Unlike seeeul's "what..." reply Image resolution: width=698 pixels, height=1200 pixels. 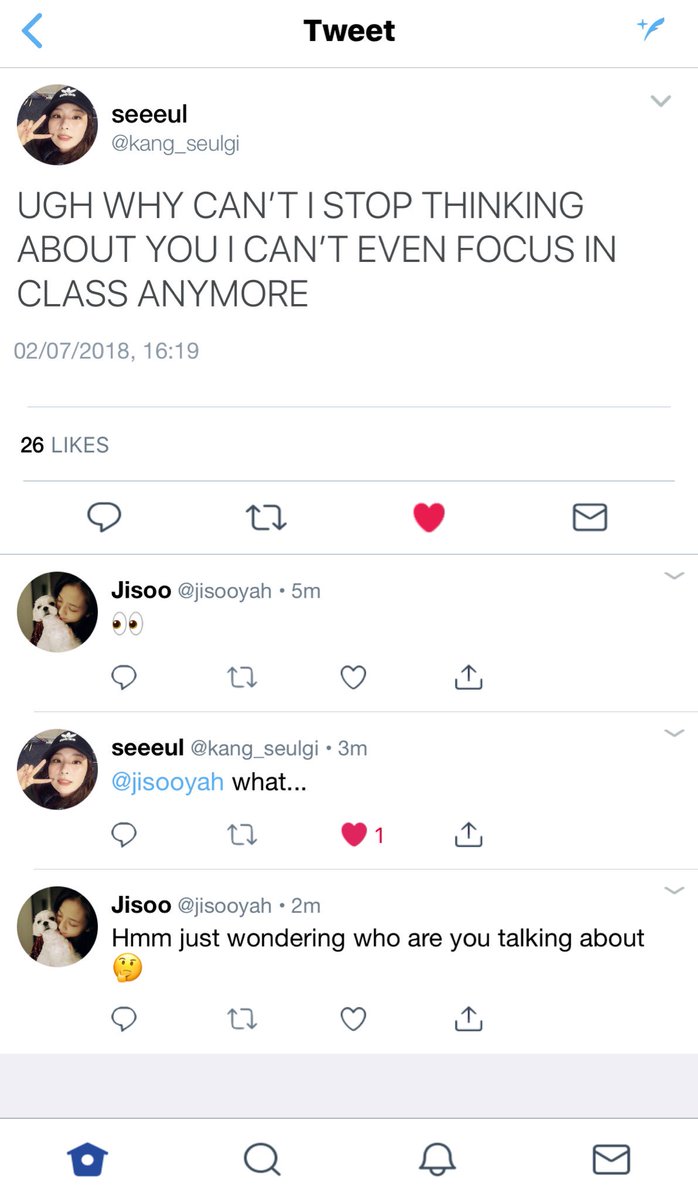point(354,834)
